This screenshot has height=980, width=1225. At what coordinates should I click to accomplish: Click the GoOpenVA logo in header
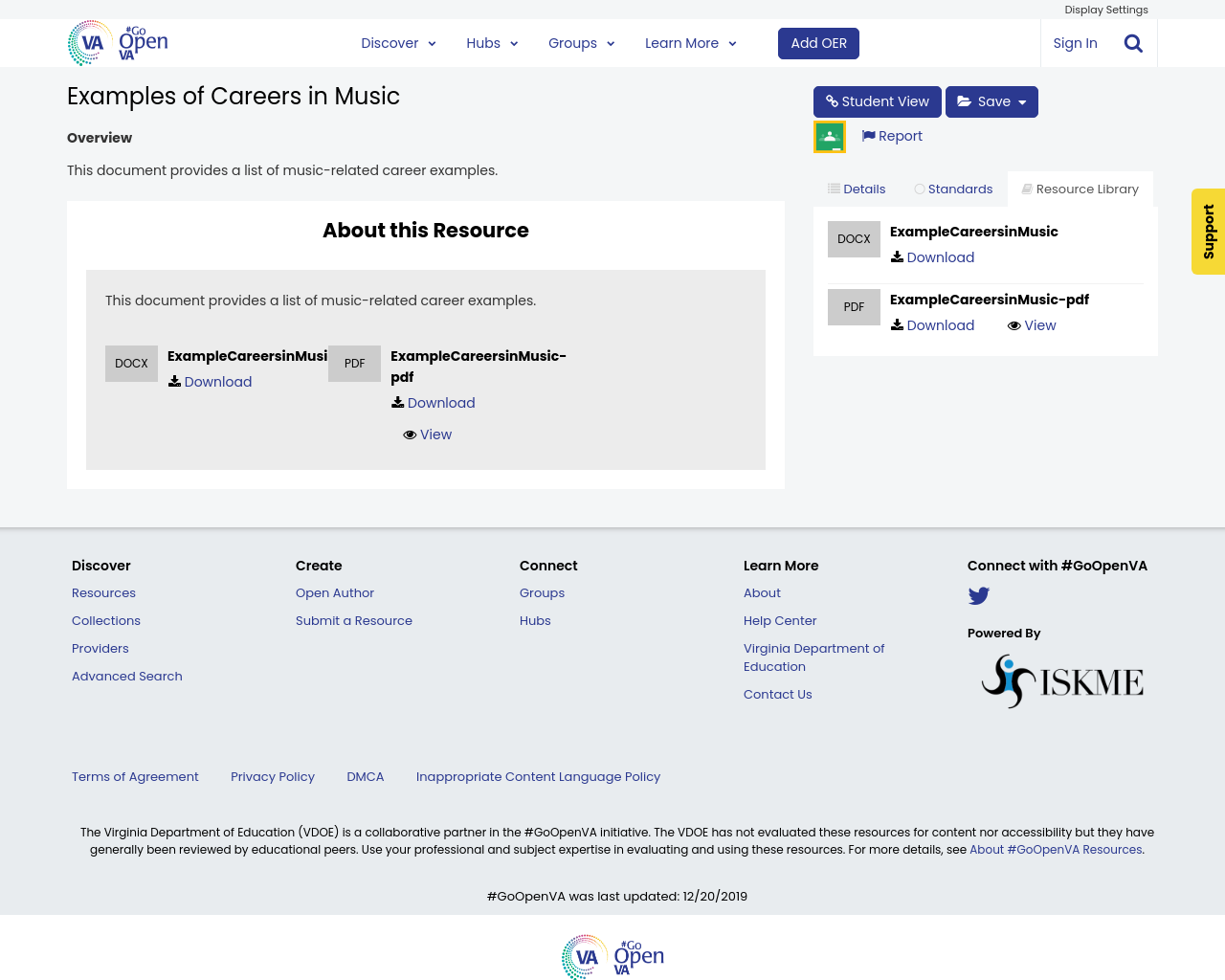(x=118, y=43)
